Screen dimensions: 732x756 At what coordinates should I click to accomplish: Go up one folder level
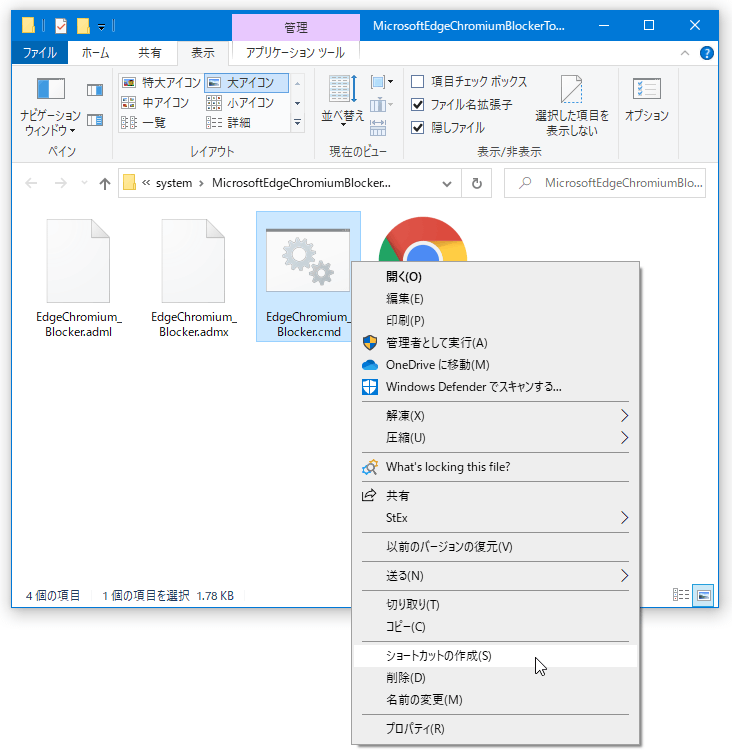105,183
